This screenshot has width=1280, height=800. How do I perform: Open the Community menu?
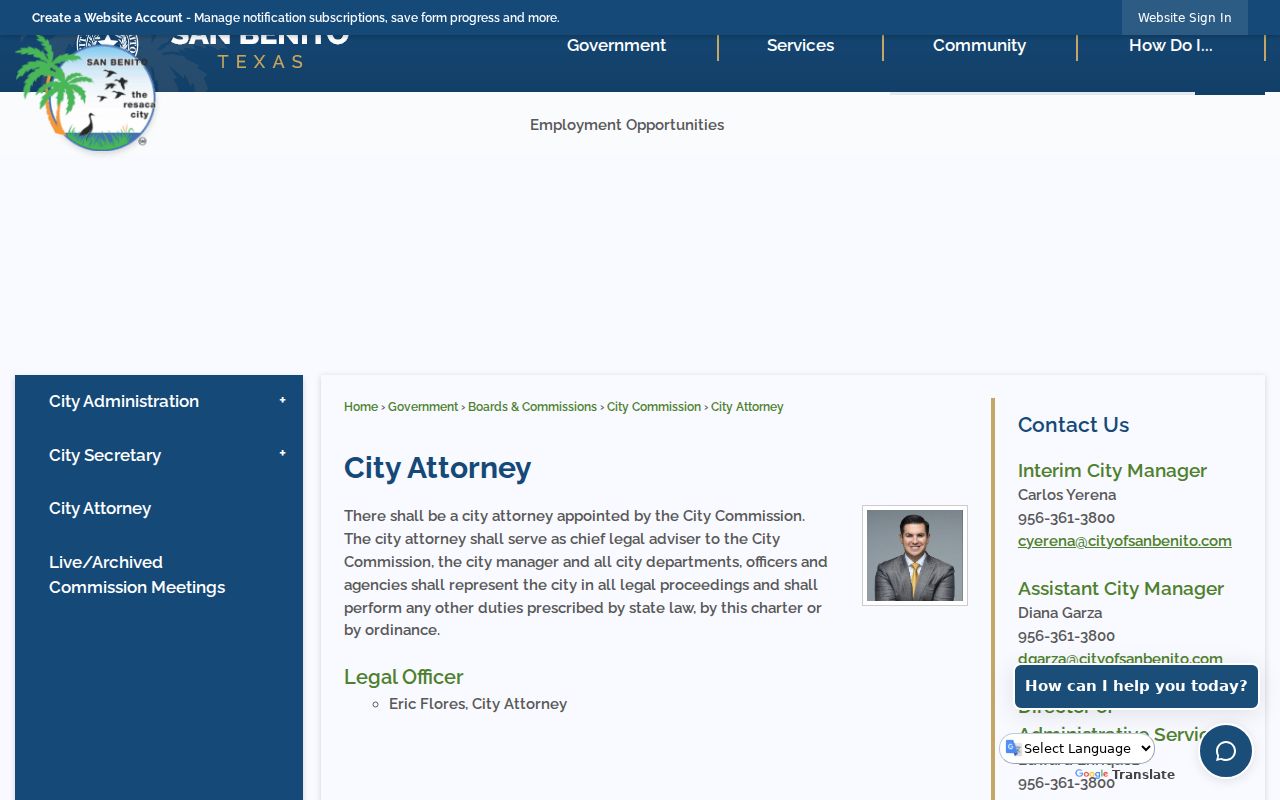979,46
